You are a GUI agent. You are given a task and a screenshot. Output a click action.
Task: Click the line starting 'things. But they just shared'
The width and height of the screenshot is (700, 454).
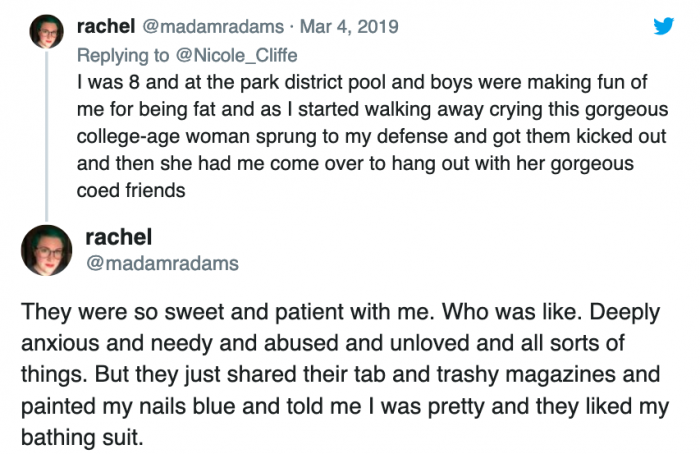tap(339, 375)
